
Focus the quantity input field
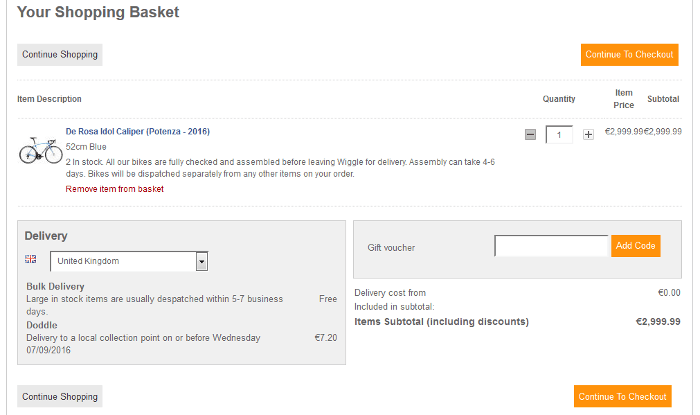click(x=559, y=135)
